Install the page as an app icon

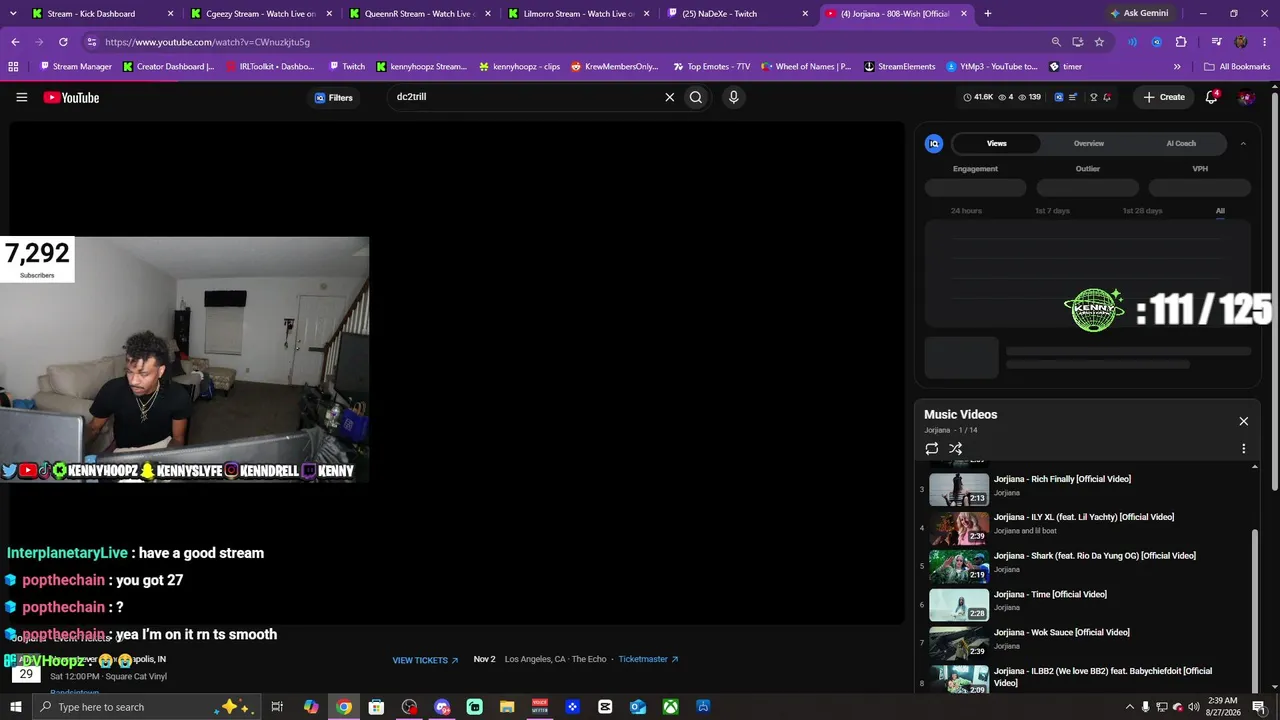click(x=1077, y=42)
